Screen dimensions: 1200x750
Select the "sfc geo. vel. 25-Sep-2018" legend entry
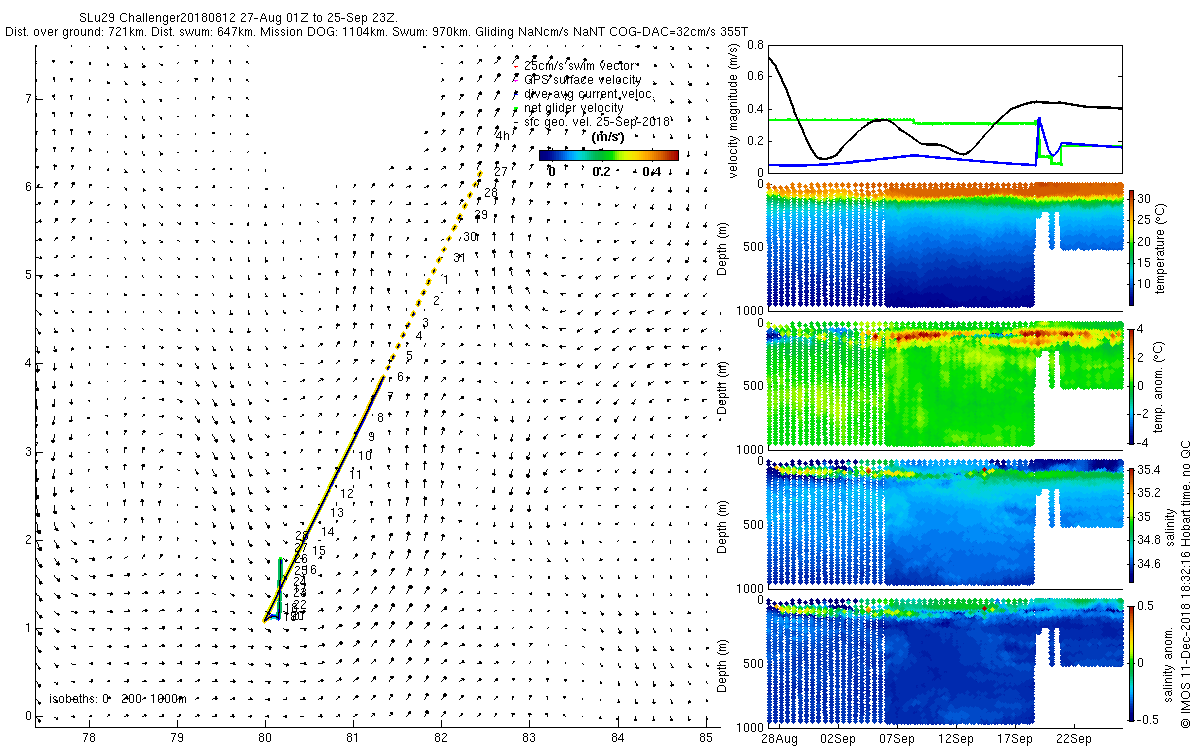(597, 121)
